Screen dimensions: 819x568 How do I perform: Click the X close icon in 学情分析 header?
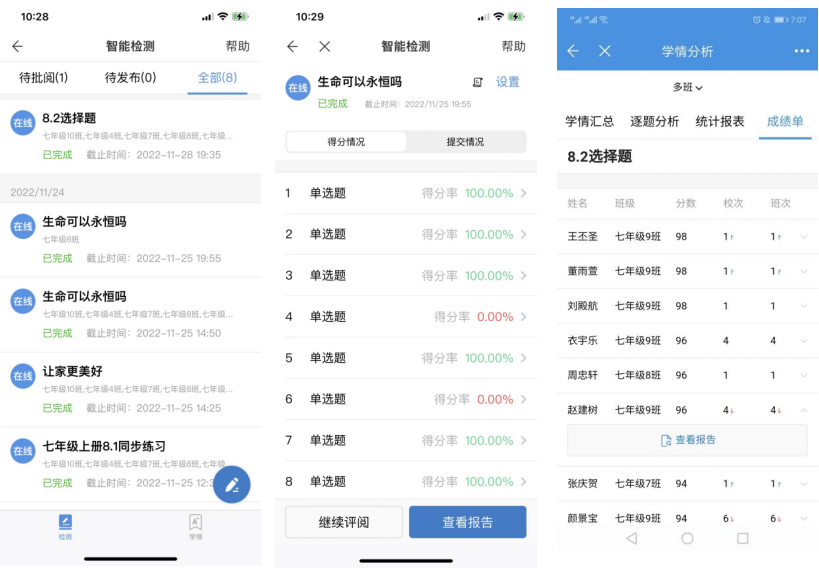tap(604, 51)
